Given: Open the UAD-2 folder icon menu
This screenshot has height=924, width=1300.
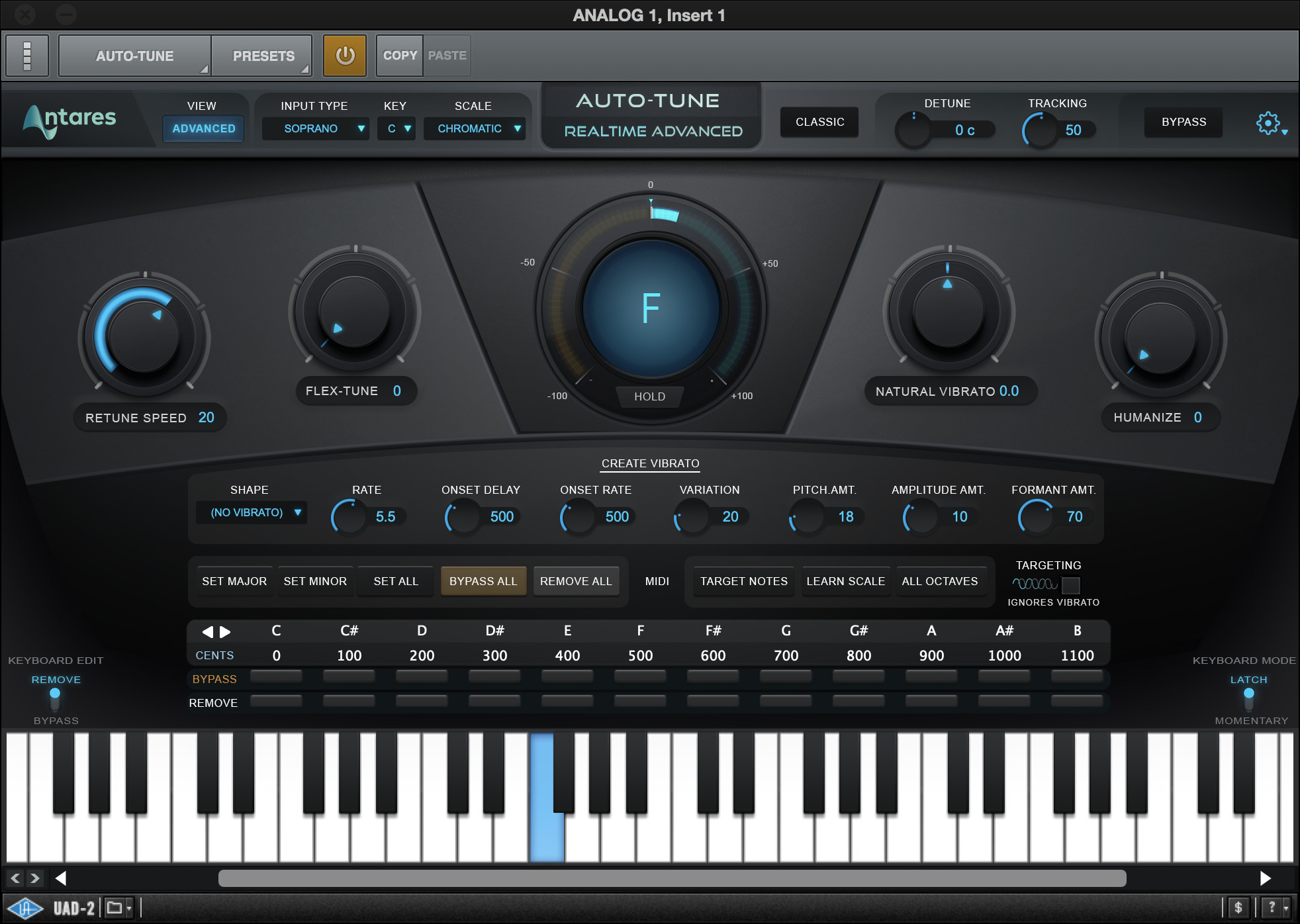Looking at the screenshot, I should coord(119,908).
